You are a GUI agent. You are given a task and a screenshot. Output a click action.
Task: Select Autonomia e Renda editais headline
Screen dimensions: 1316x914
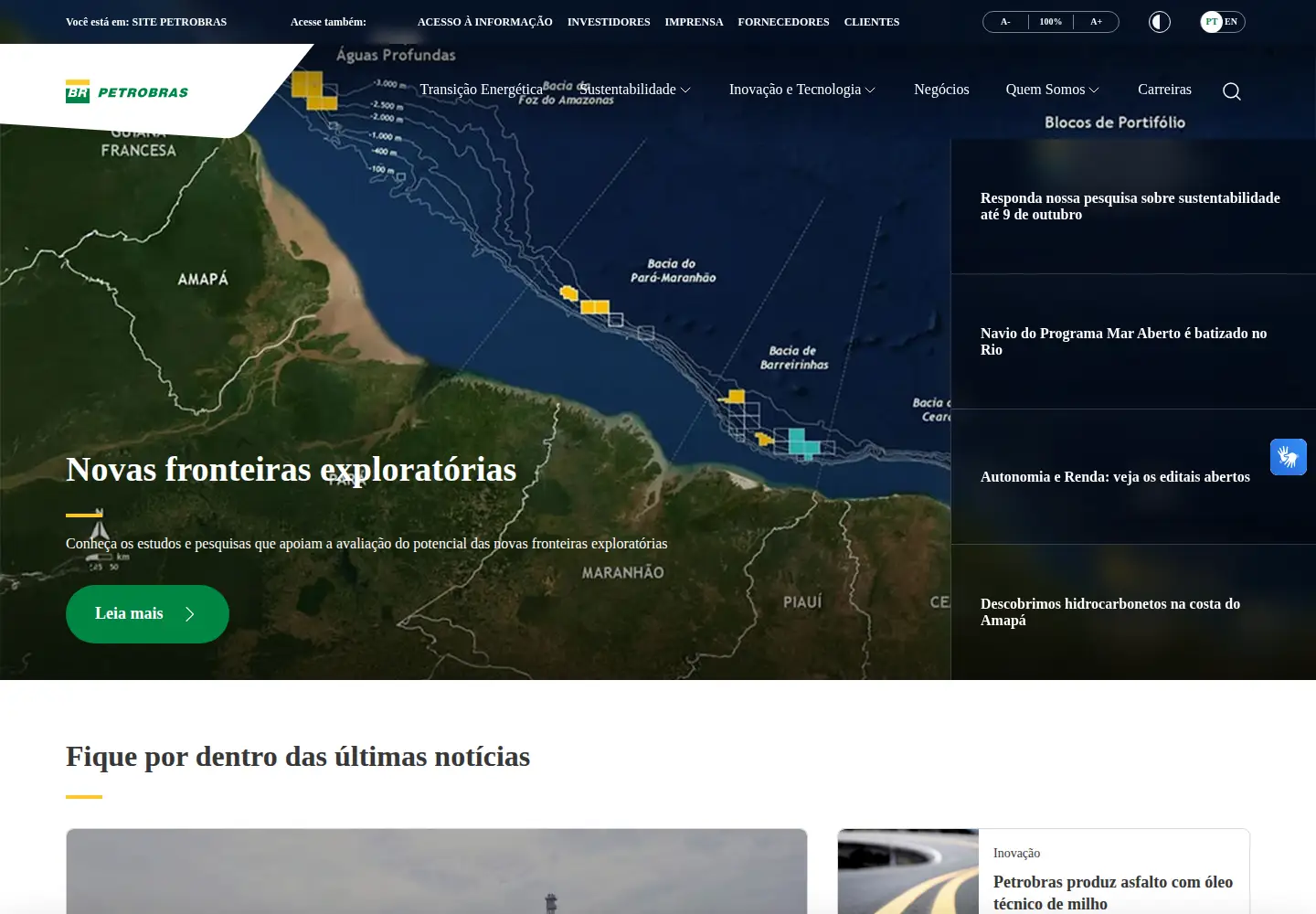point(1115,477)
